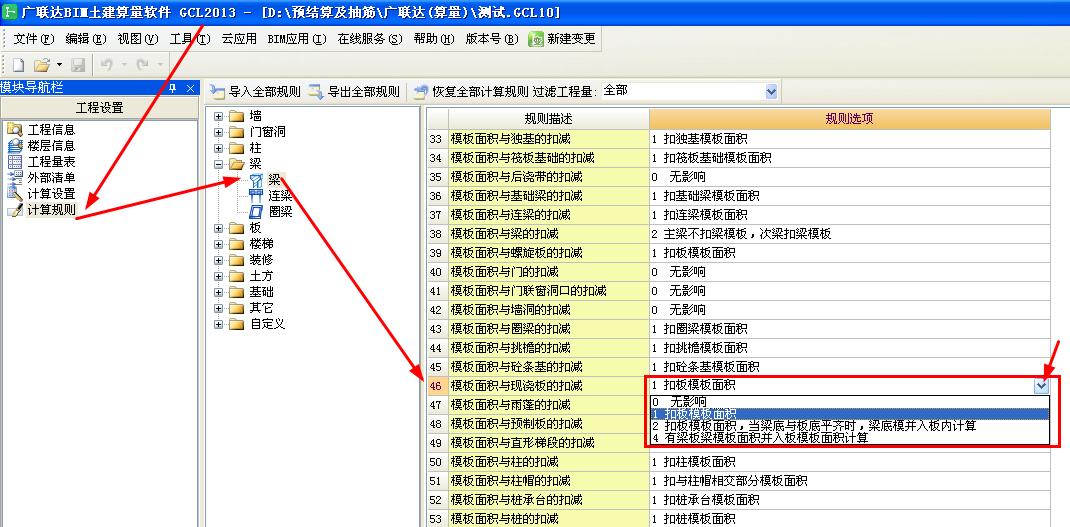Open the 版本号(B) menu
The image size is (1070, 527).
click(x=492, y=39)
